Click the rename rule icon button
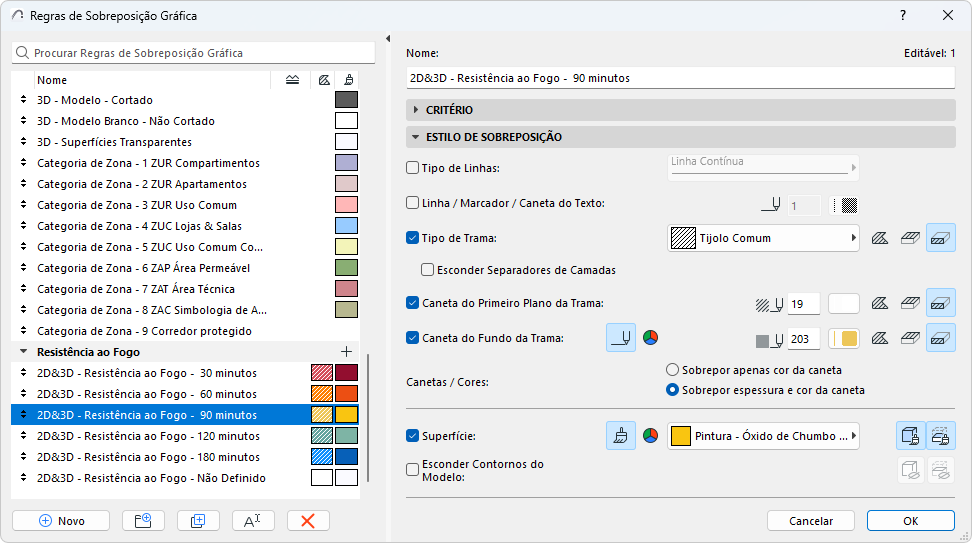 click(253, 520)
